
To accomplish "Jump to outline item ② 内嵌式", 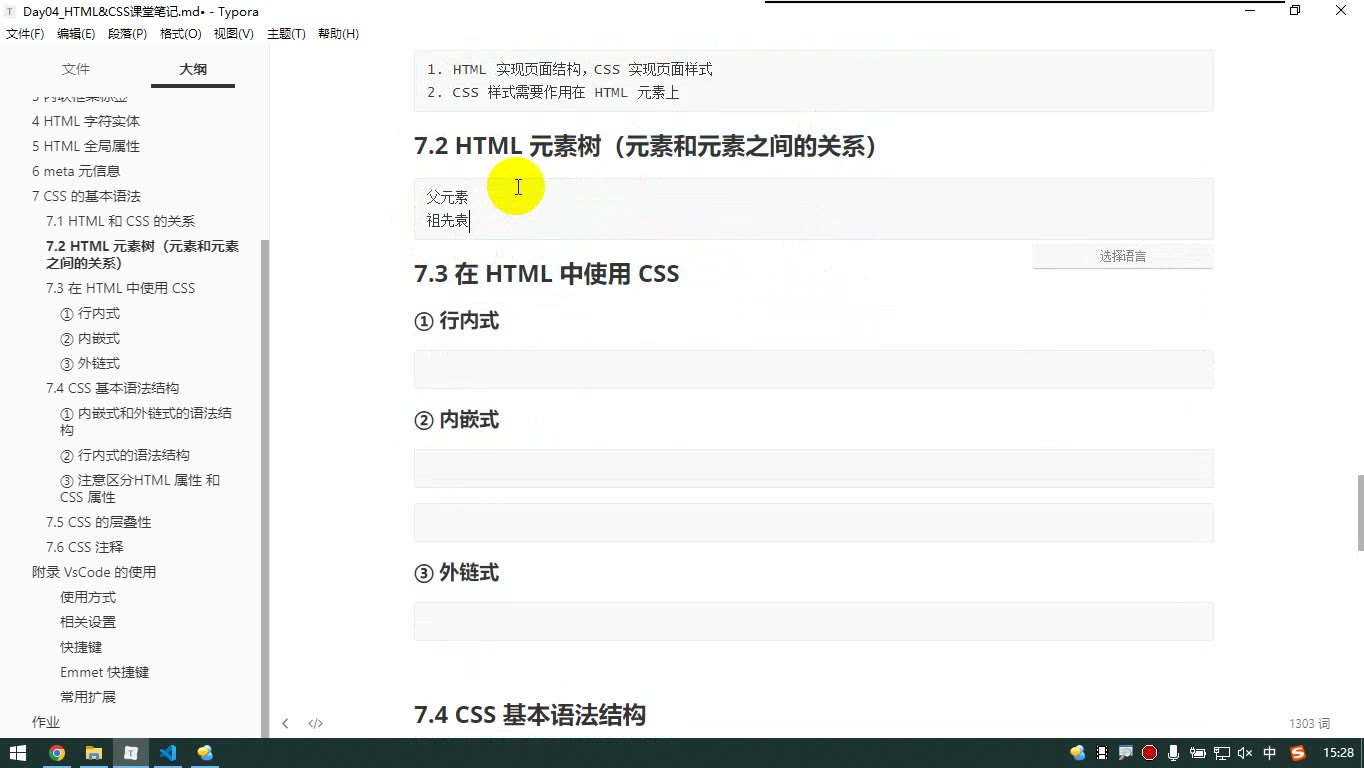I will 90,339.
